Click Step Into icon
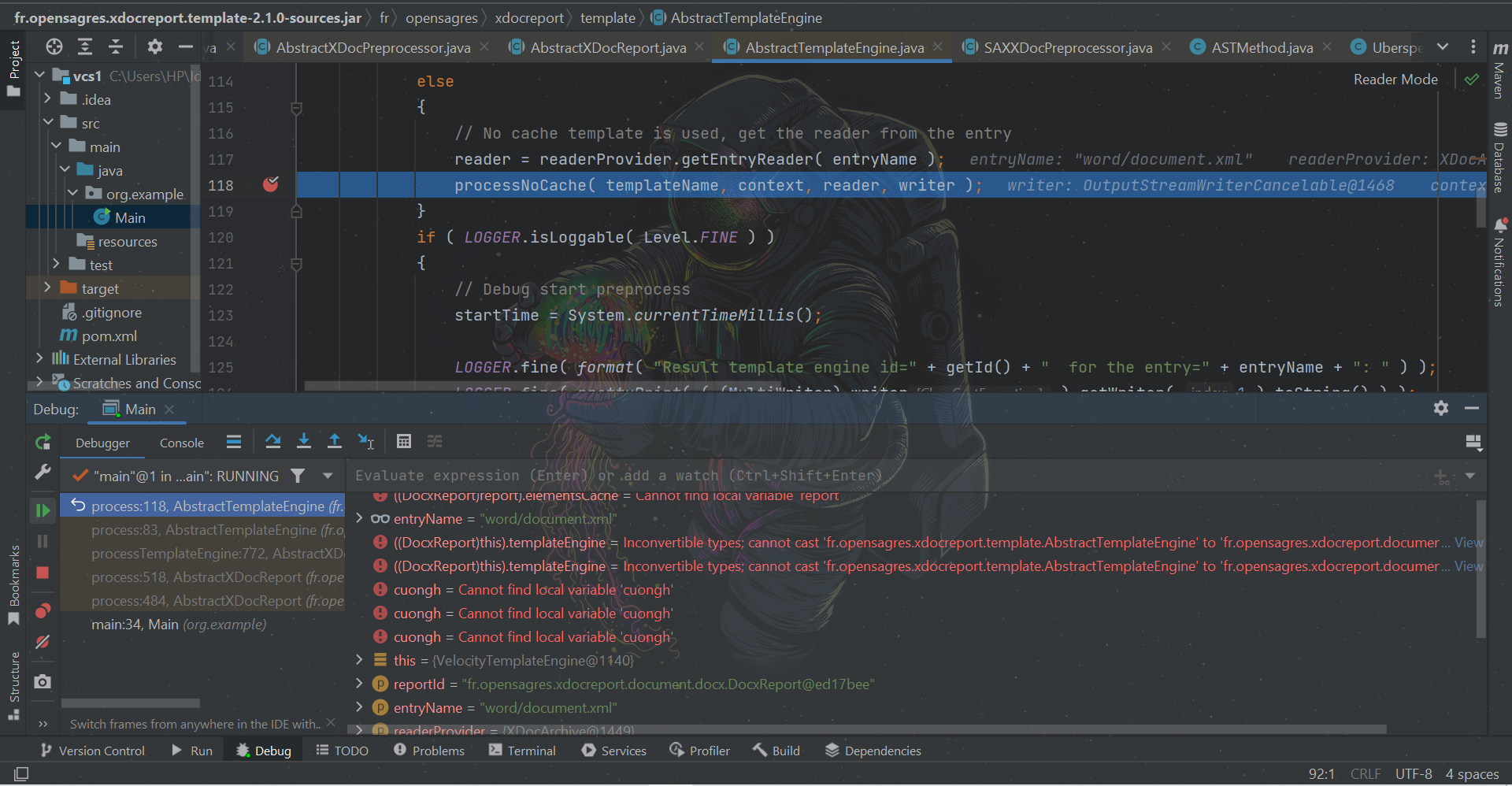1512x786 pixels. 304,442
